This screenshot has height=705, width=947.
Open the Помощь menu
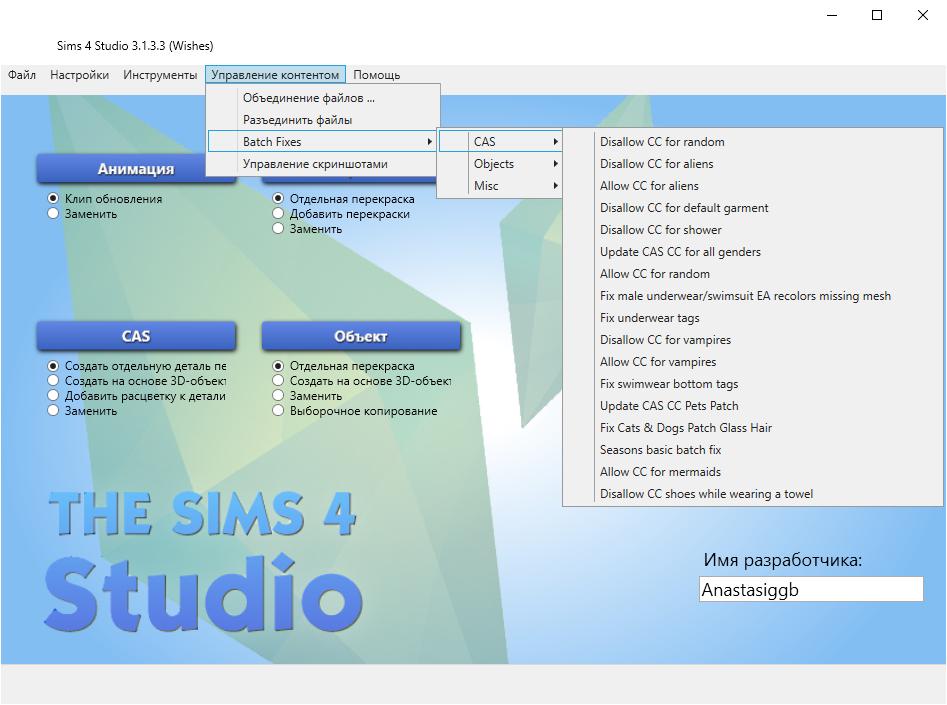pyautogui.click(x=376, y=74)
